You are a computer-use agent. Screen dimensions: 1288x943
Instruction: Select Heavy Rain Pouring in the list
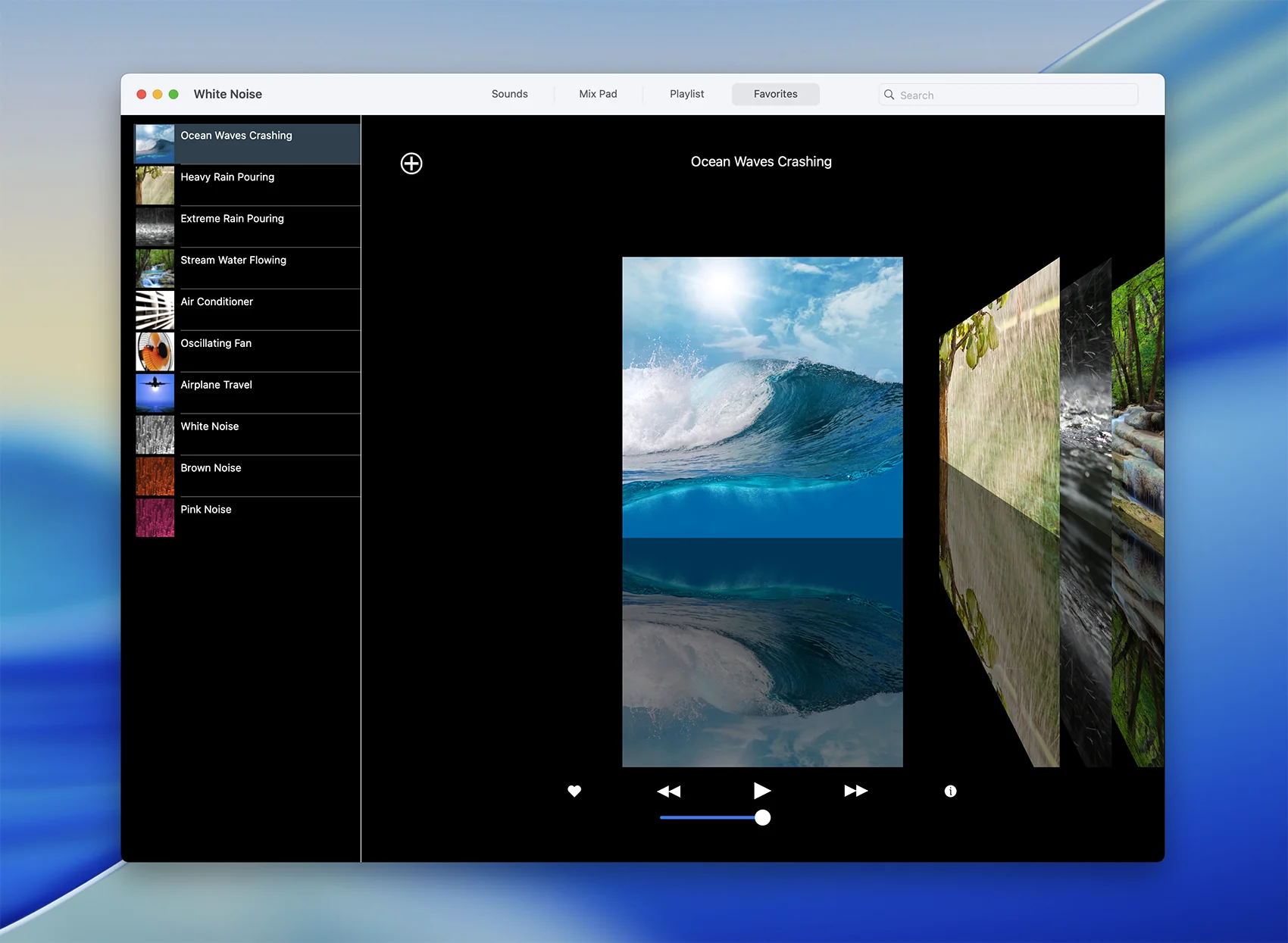227,177
